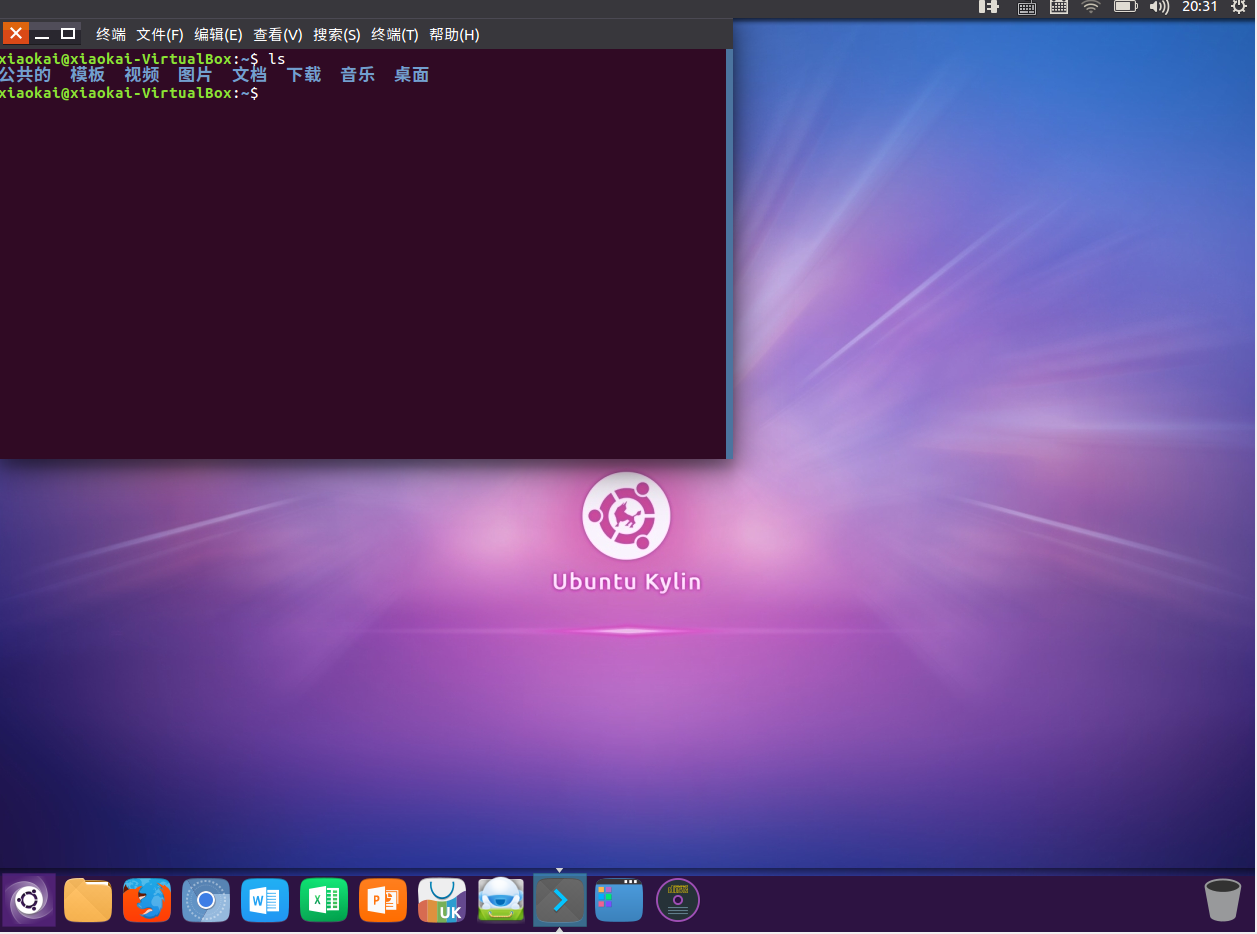
Task: Click the 视频 directory name
Action: tap(142, 75)
